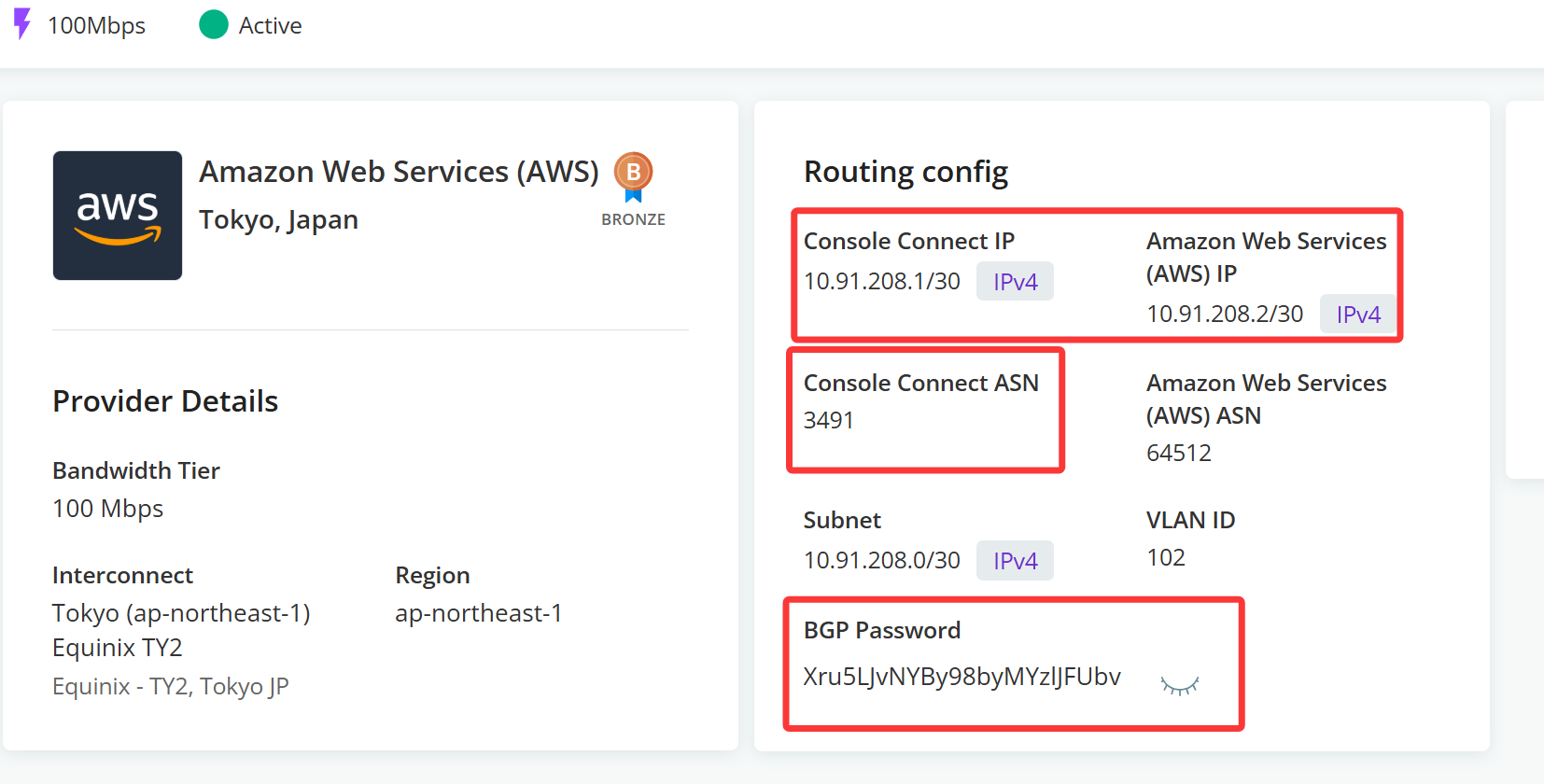Click the 100Mbps speed label at top
1544x784 pixels.
[x=96, y=25]
